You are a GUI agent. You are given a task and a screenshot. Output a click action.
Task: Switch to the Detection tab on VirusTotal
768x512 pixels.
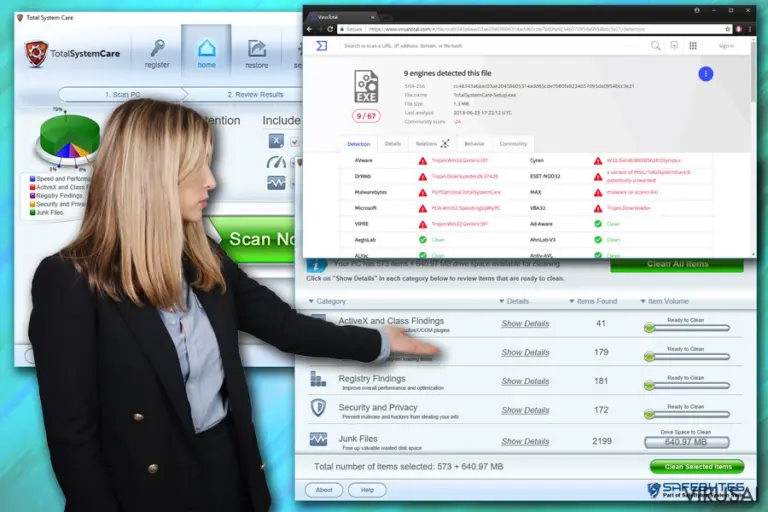359,144
